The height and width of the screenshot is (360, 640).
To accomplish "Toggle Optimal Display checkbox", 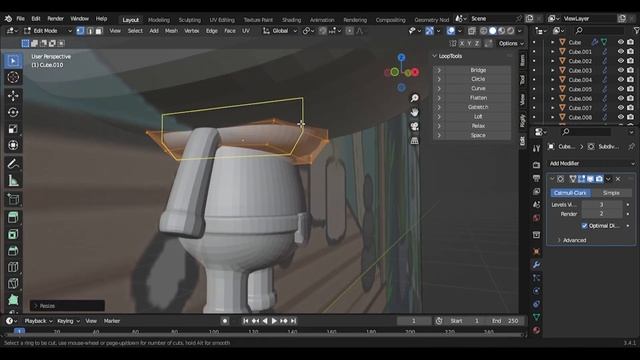I will tap(584, 226).
